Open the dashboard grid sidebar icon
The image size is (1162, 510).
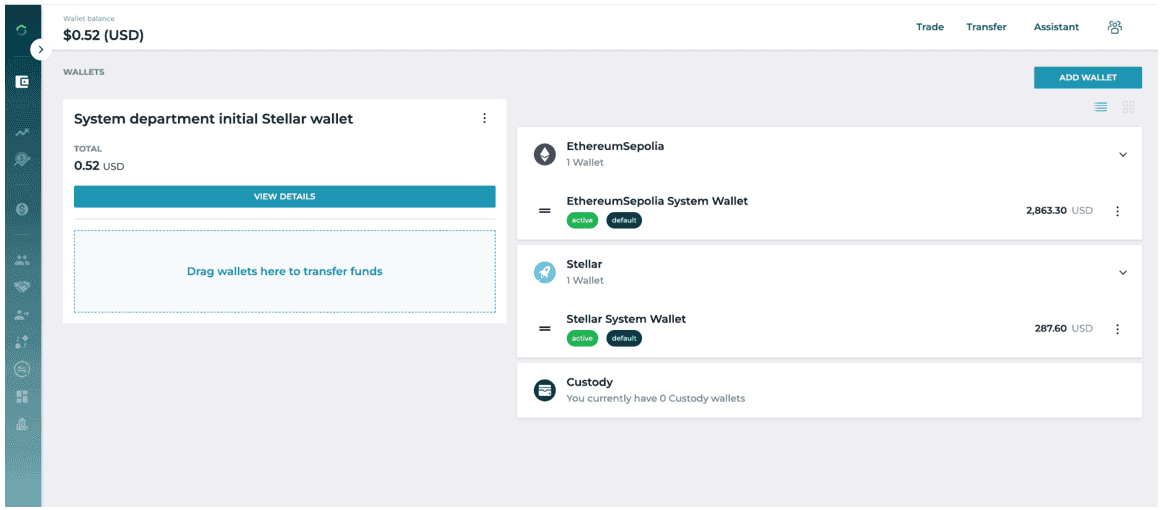point(22,397)
